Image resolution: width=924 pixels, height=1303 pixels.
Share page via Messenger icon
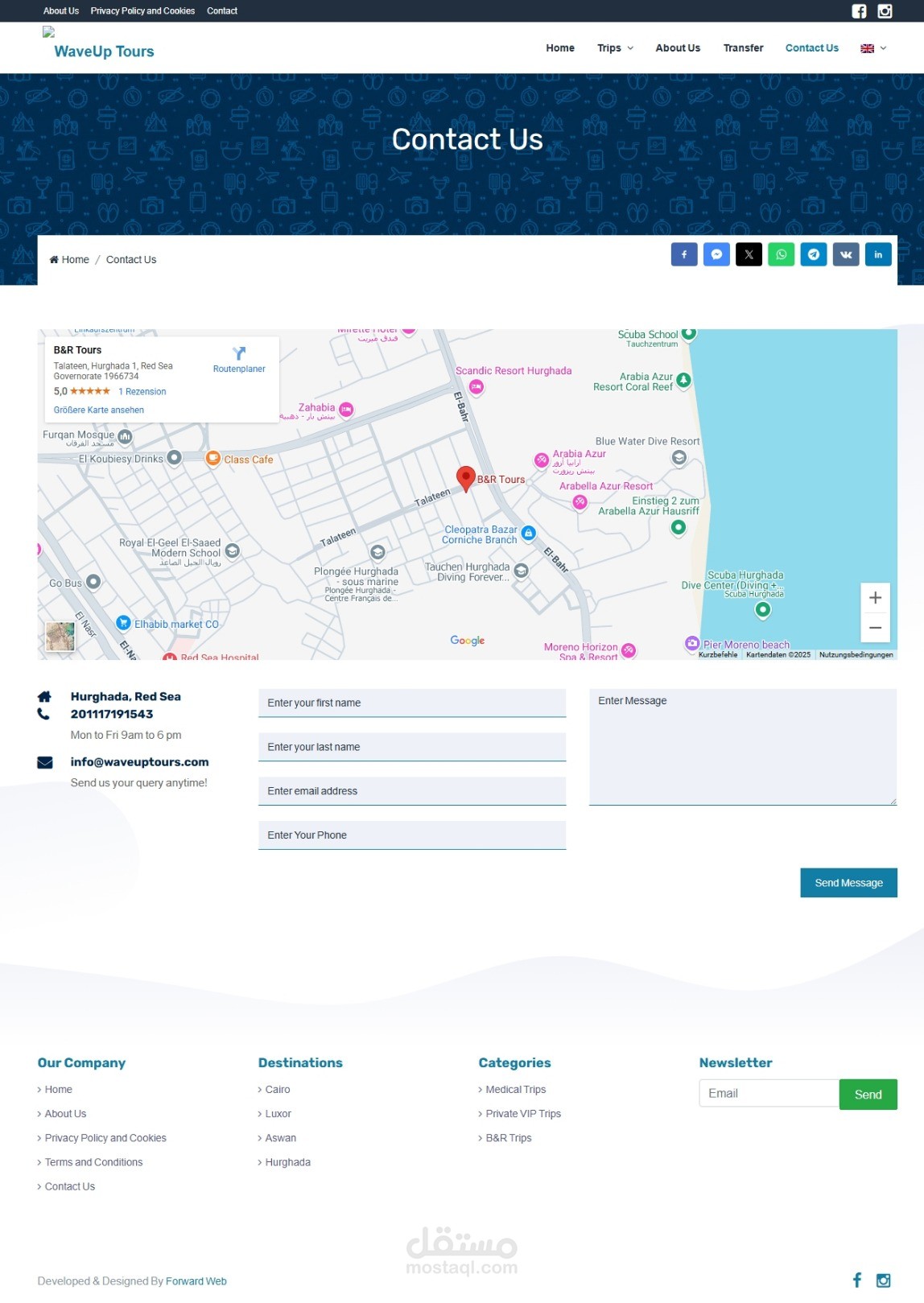[716, 254]
